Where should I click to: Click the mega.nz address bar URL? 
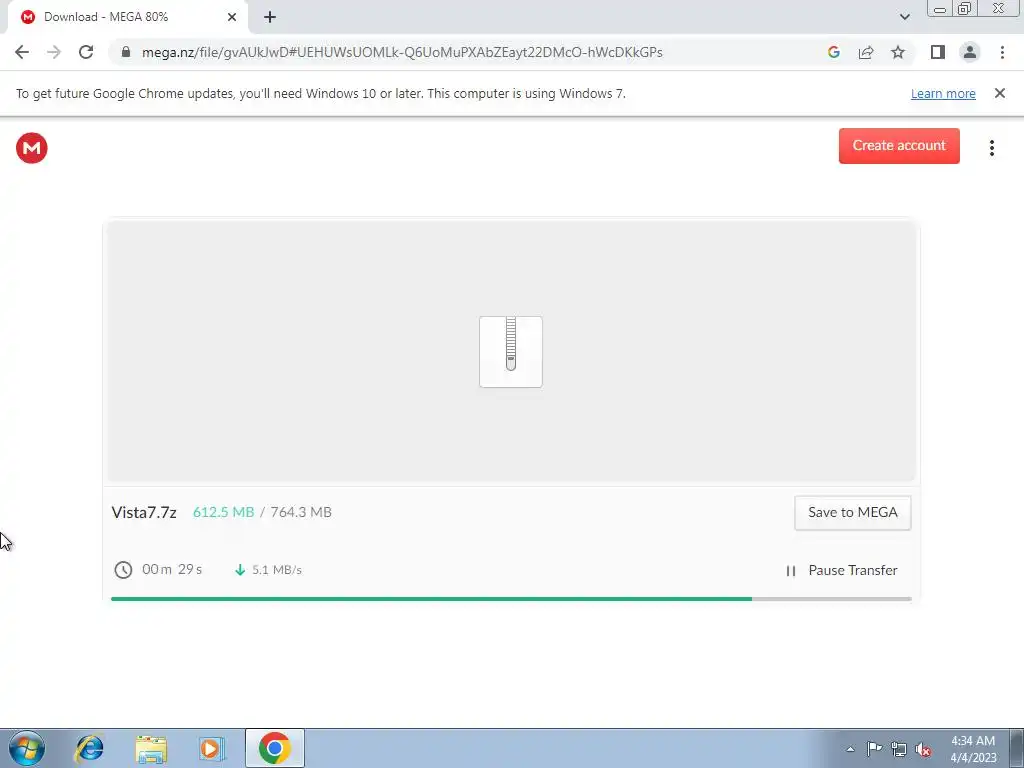(x=402, y=52)
